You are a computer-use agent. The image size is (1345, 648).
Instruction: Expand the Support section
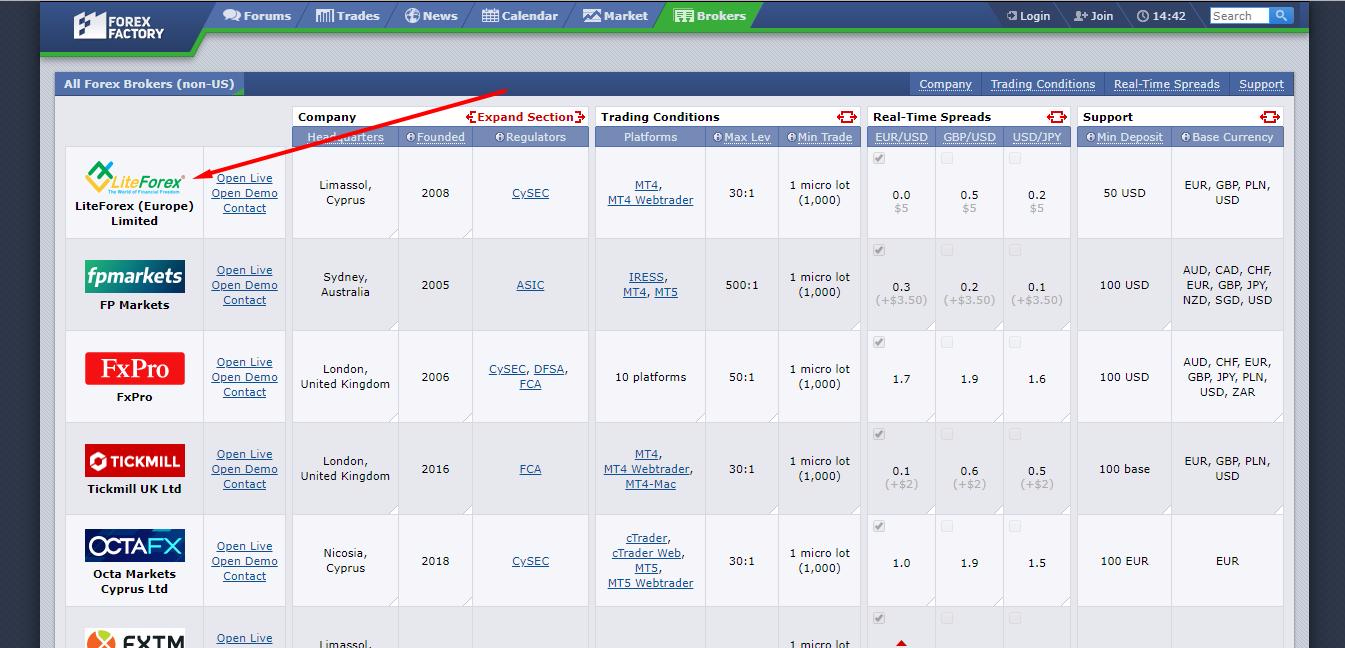(x=1270, y=117)
